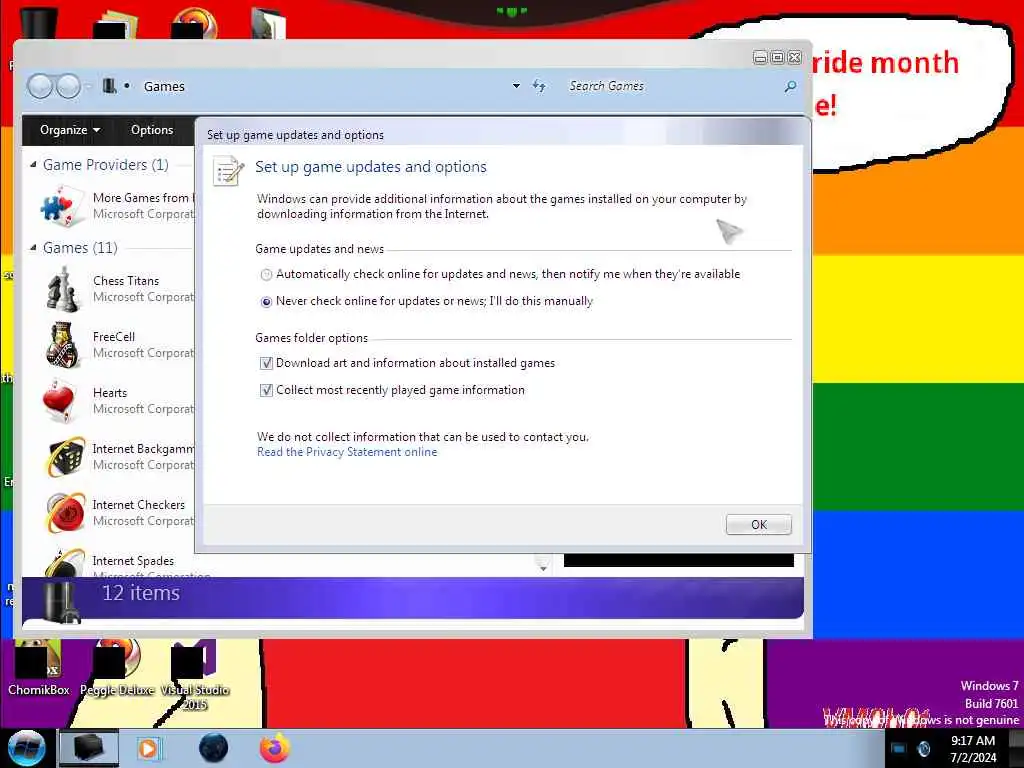This screenshot has width=1024, height=768.
Task: Click the 12 items status text
Action: pos(141,593)
